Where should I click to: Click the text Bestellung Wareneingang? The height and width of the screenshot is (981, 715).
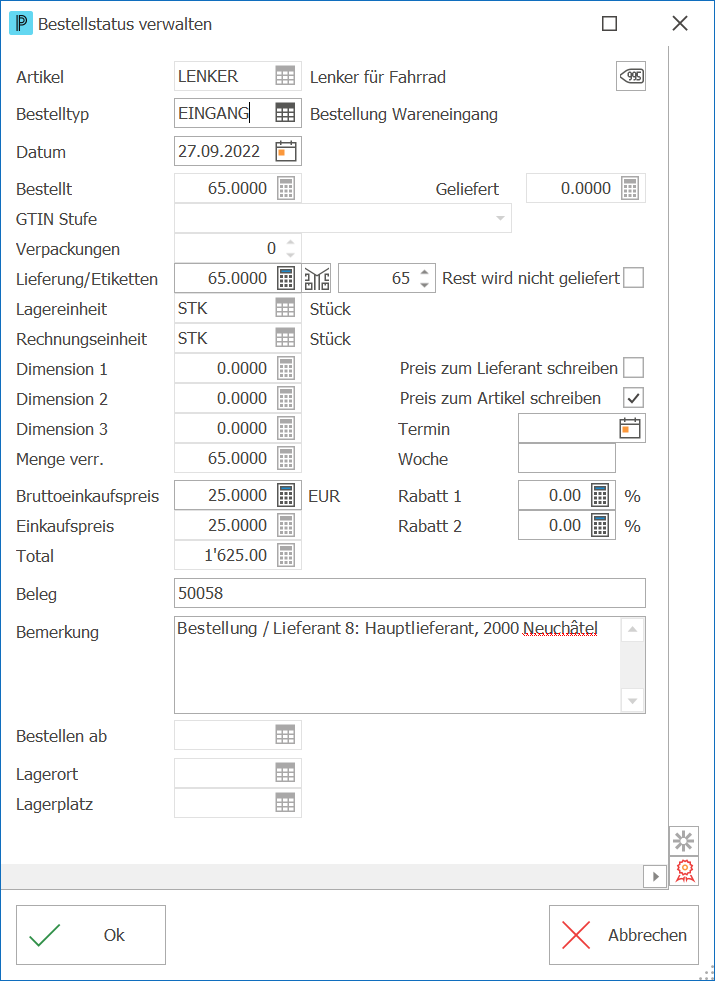(404, 114)
